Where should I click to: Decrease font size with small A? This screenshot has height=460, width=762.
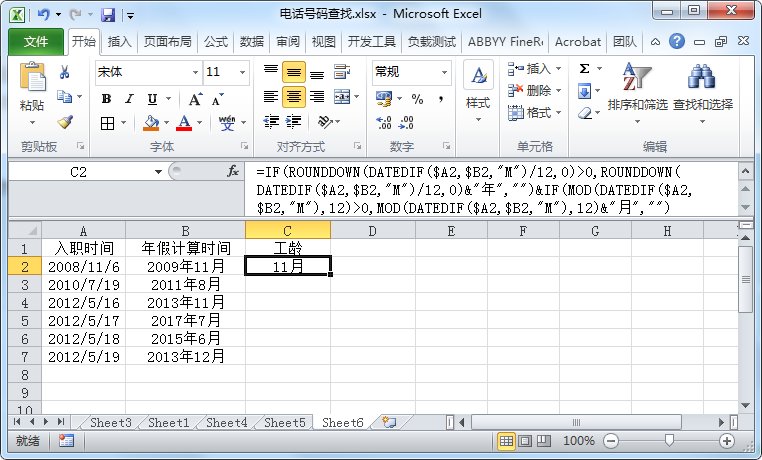[218, 99]
